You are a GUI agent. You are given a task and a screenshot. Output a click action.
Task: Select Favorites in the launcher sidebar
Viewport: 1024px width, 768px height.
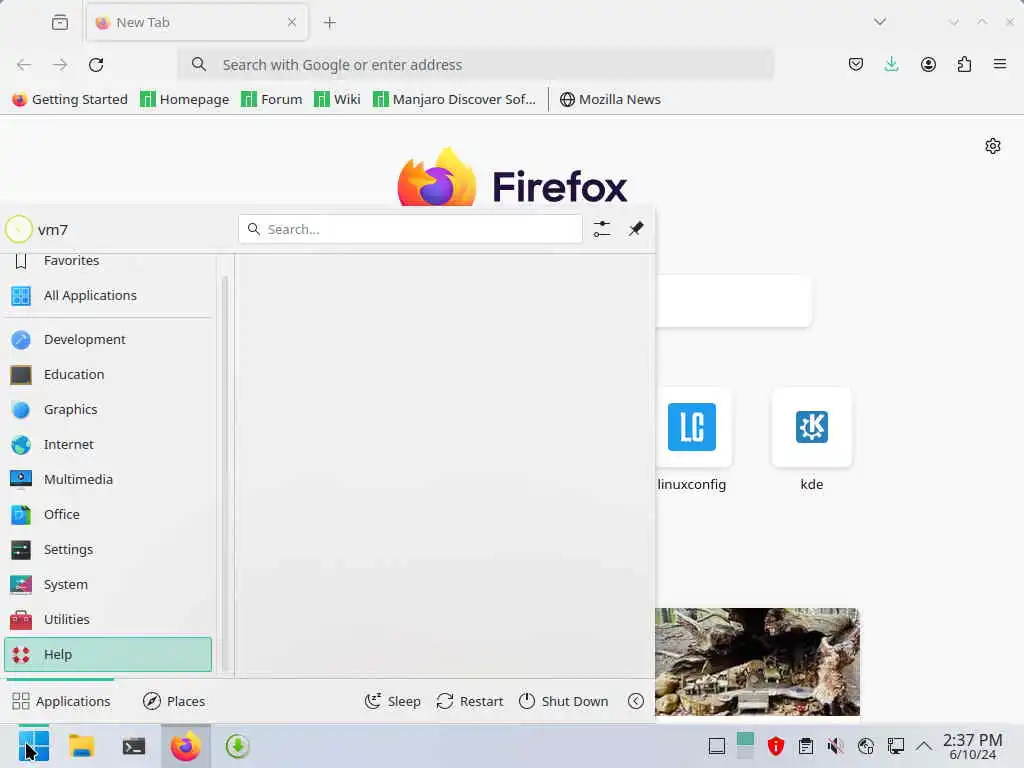pos(108,261)
